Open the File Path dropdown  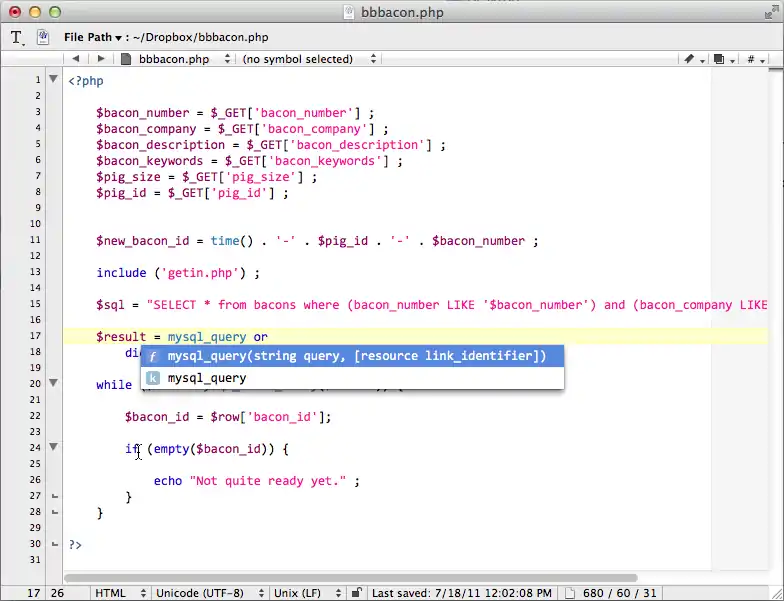(x=92, y=38)
